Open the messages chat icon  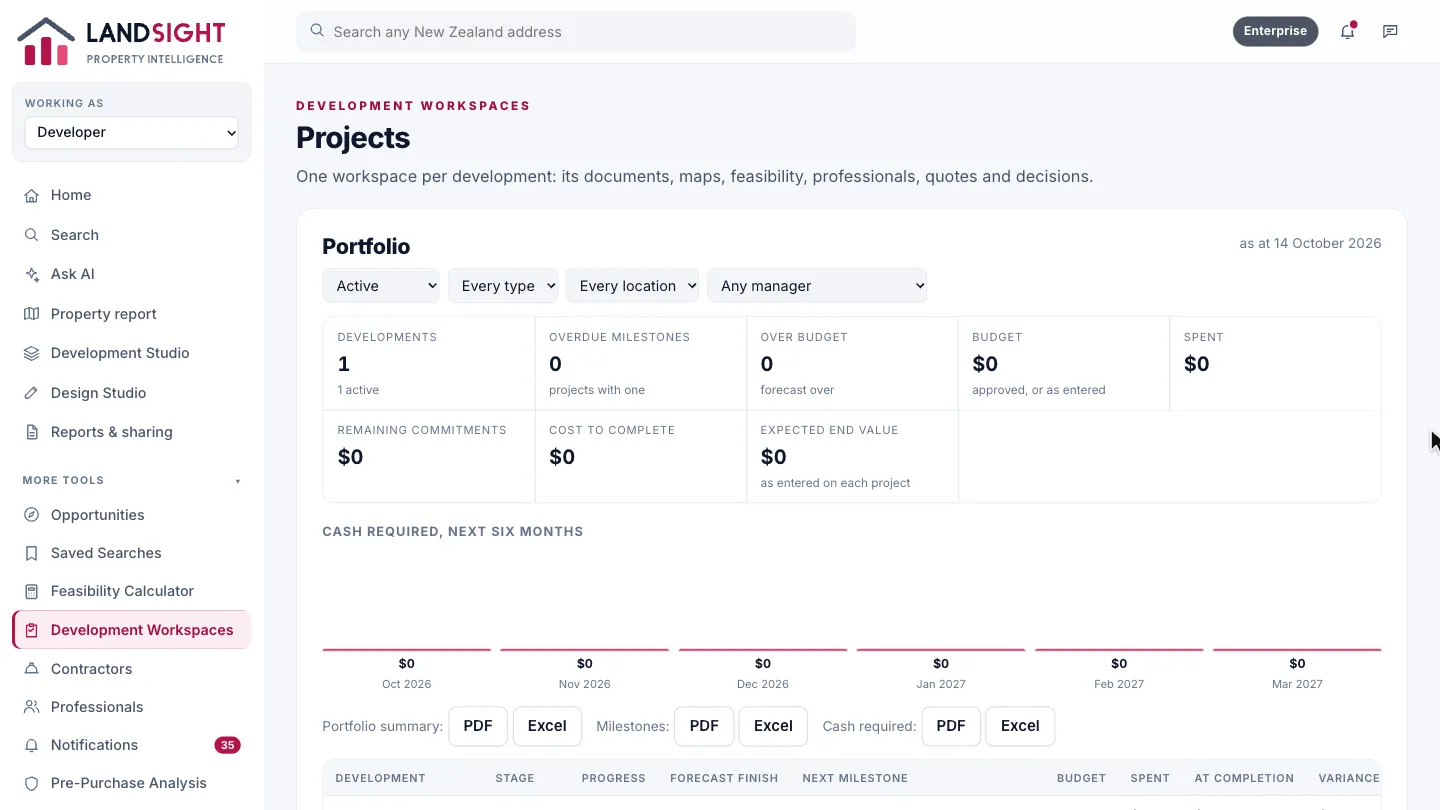point(1390,31)
